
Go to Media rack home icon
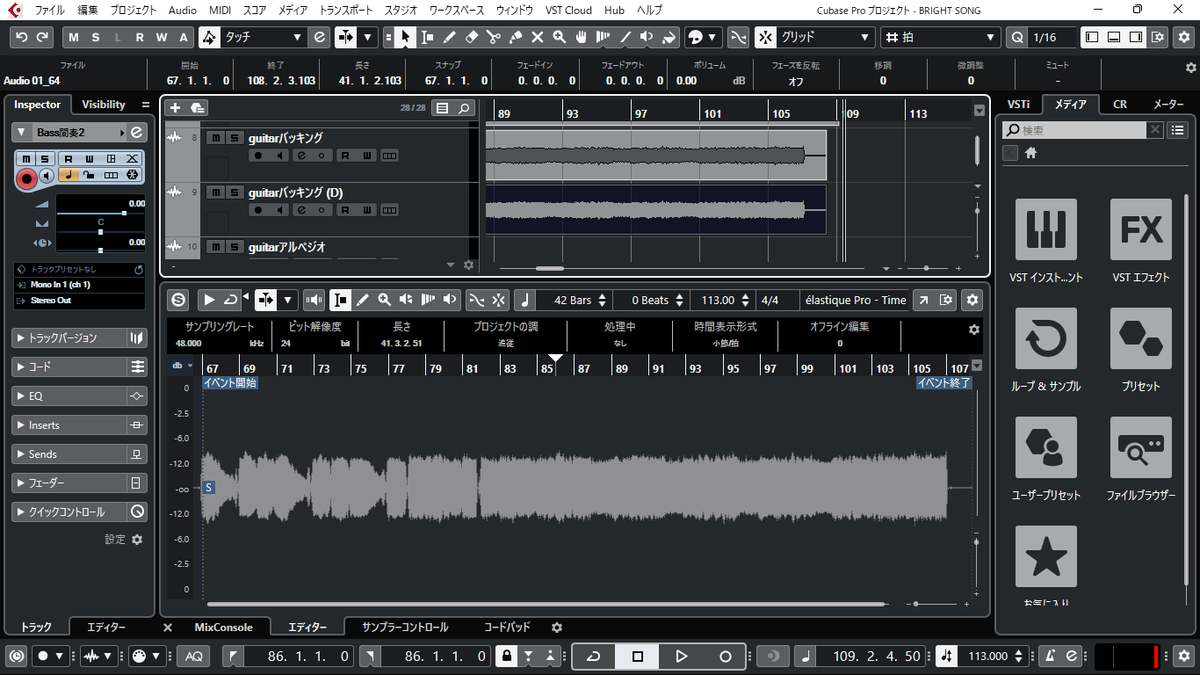point(1031,153)
